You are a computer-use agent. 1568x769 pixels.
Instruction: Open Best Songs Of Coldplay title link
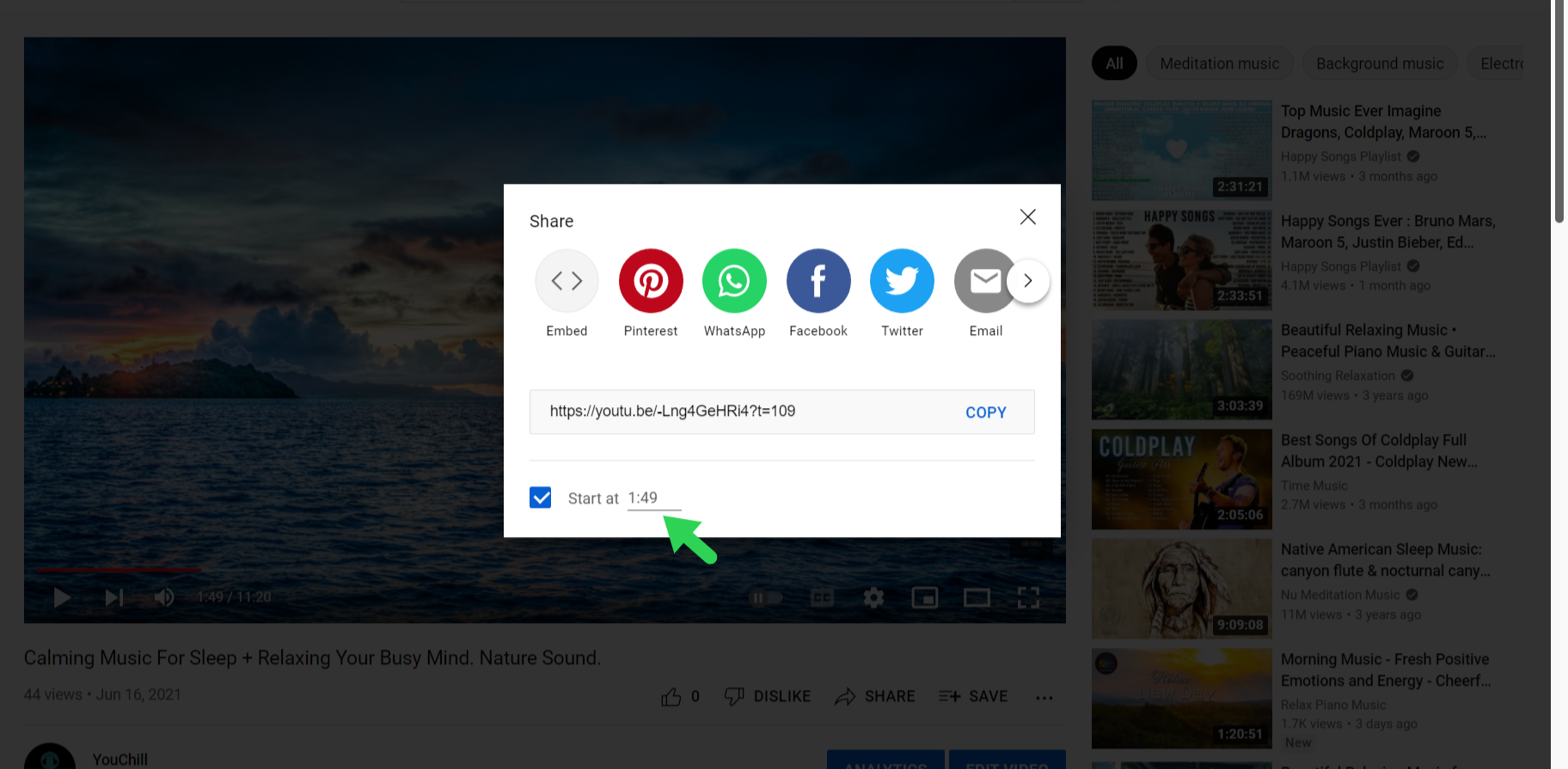1379,451
